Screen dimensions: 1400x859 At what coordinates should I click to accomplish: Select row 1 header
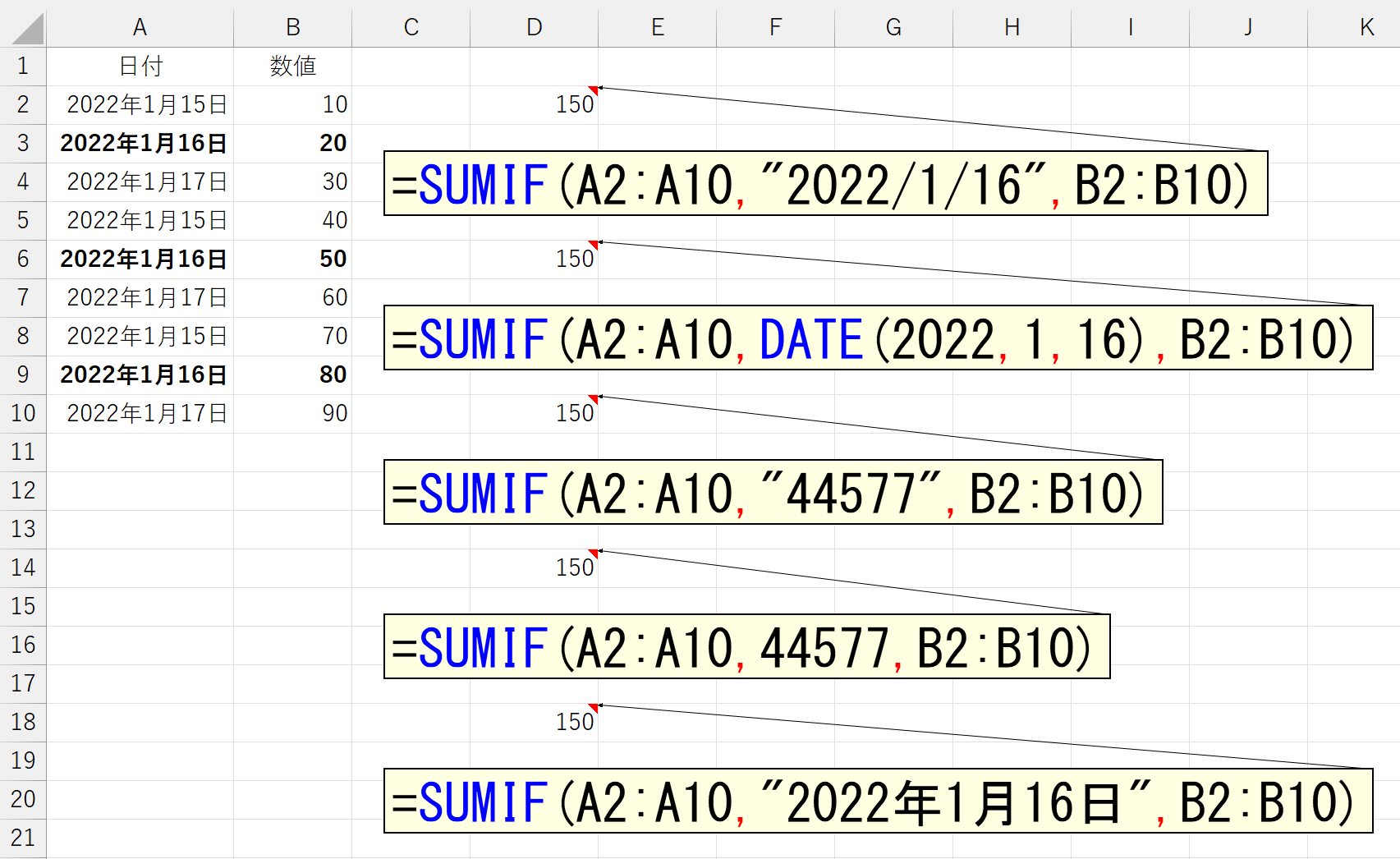click(23, 67)
